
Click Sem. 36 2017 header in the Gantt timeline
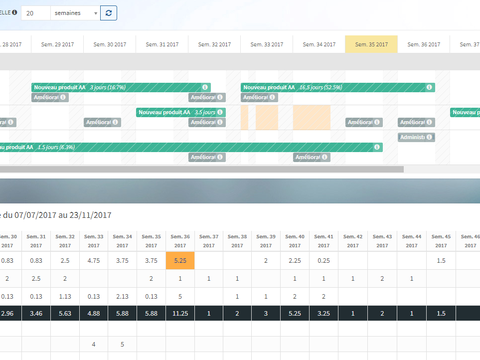point(424,44)
